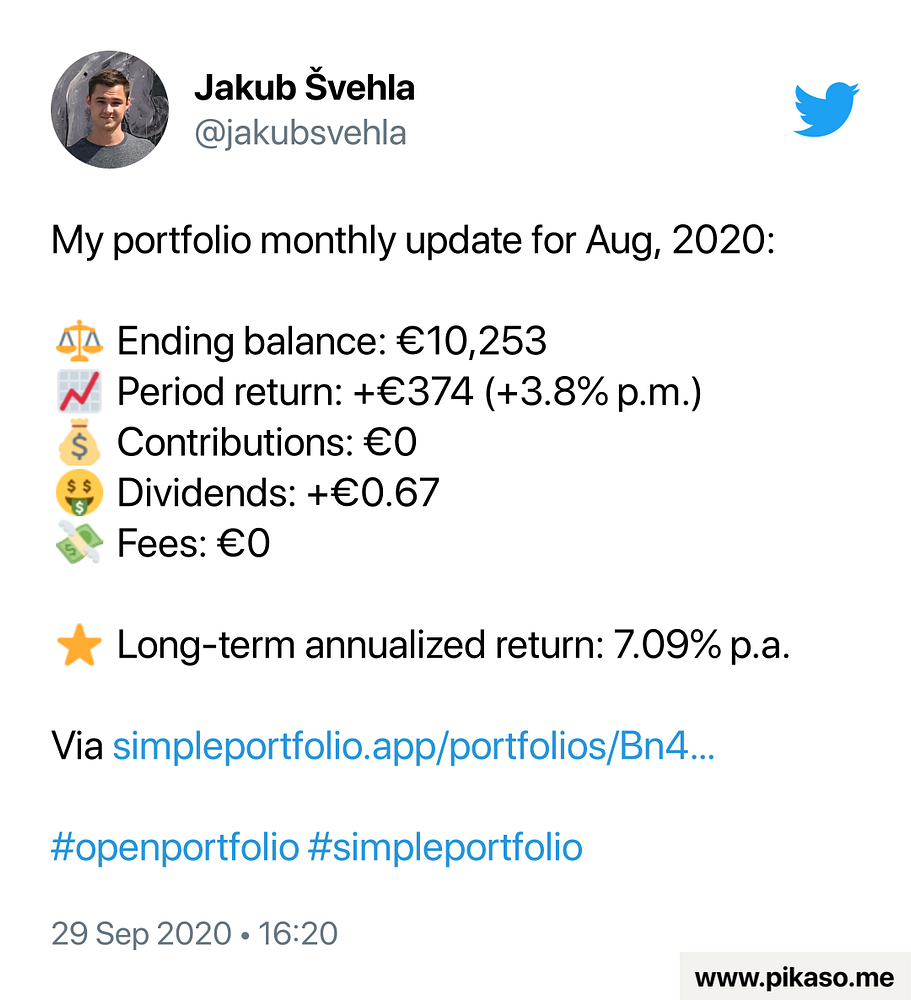This screenshot has width=911, height=1000.
Task: Open the @jakubsvehla handle
Action: pos(300,133)
